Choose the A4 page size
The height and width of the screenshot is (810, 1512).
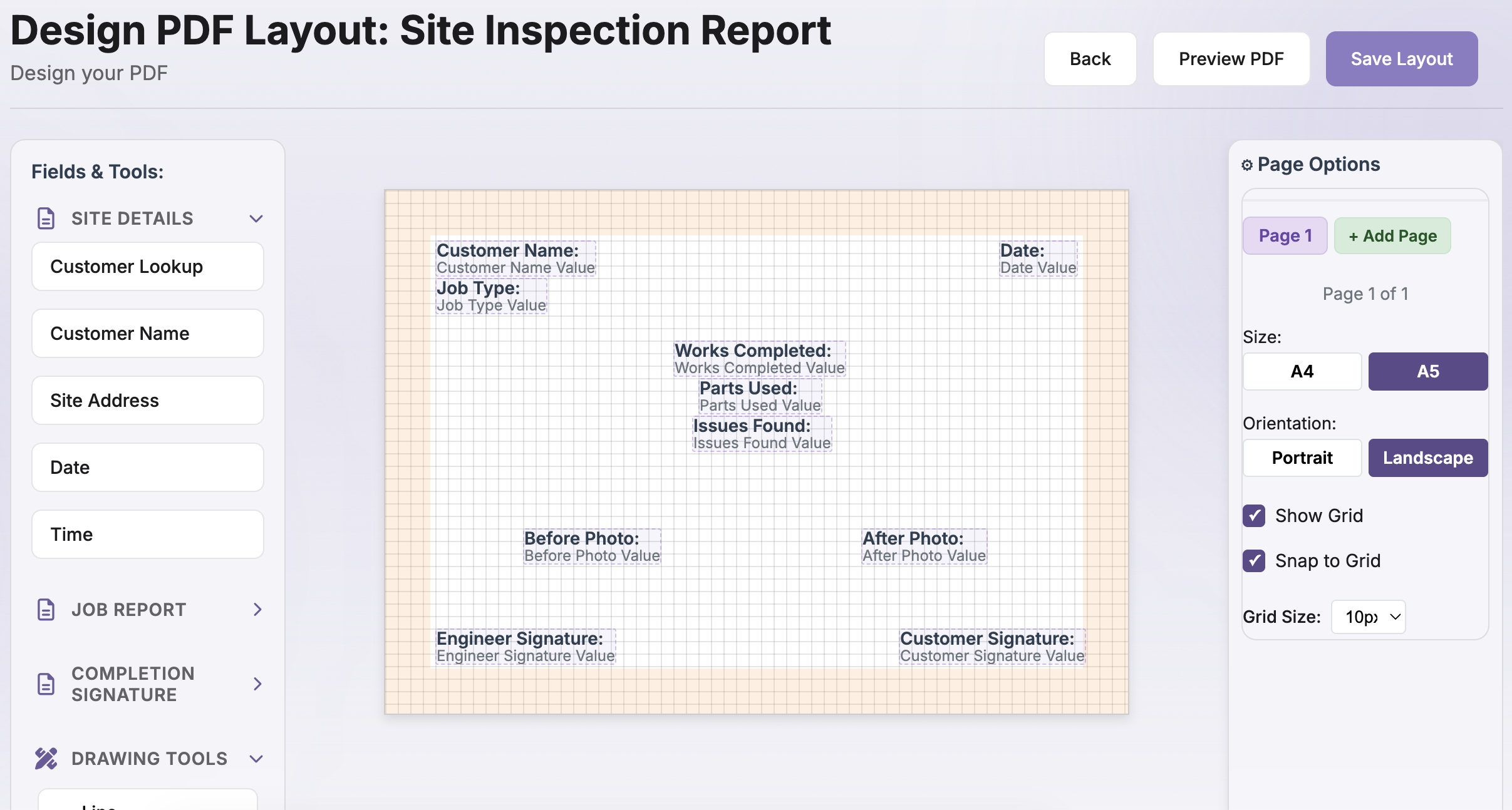click(1302, 372)
